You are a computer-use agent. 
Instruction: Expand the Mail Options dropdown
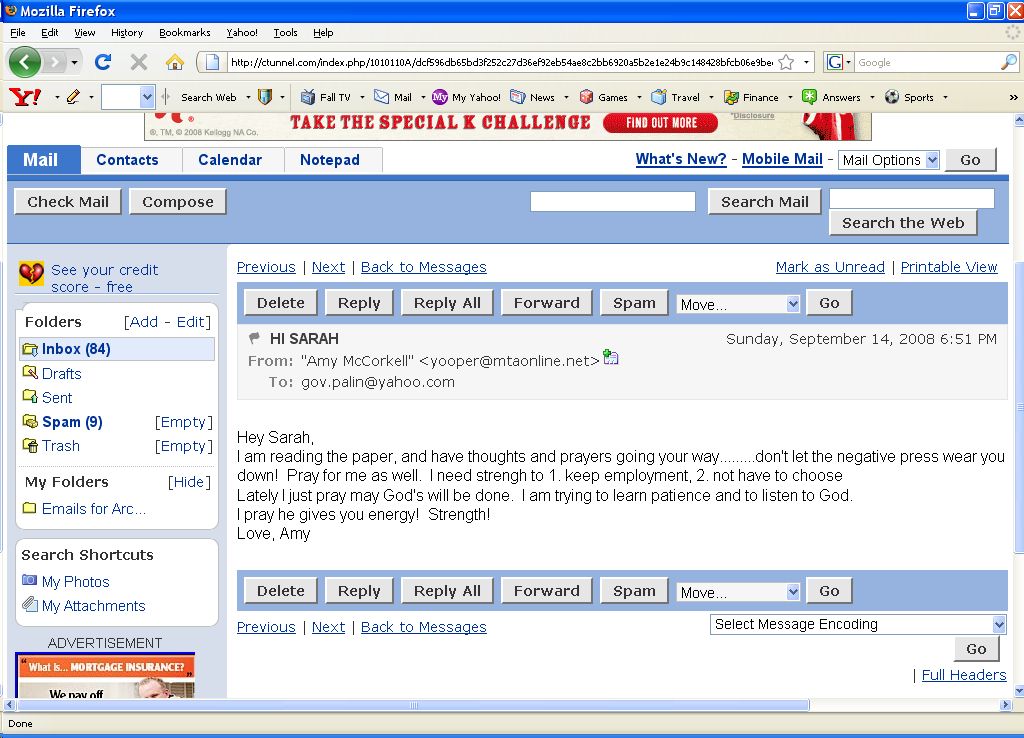pyautogui.click(x=889, y=160)
